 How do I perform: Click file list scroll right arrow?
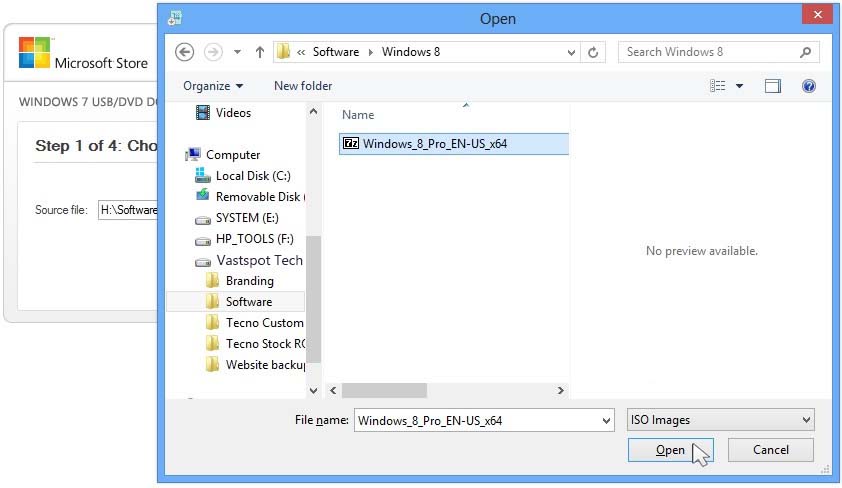pyautogui.click(x=561, y=390)
